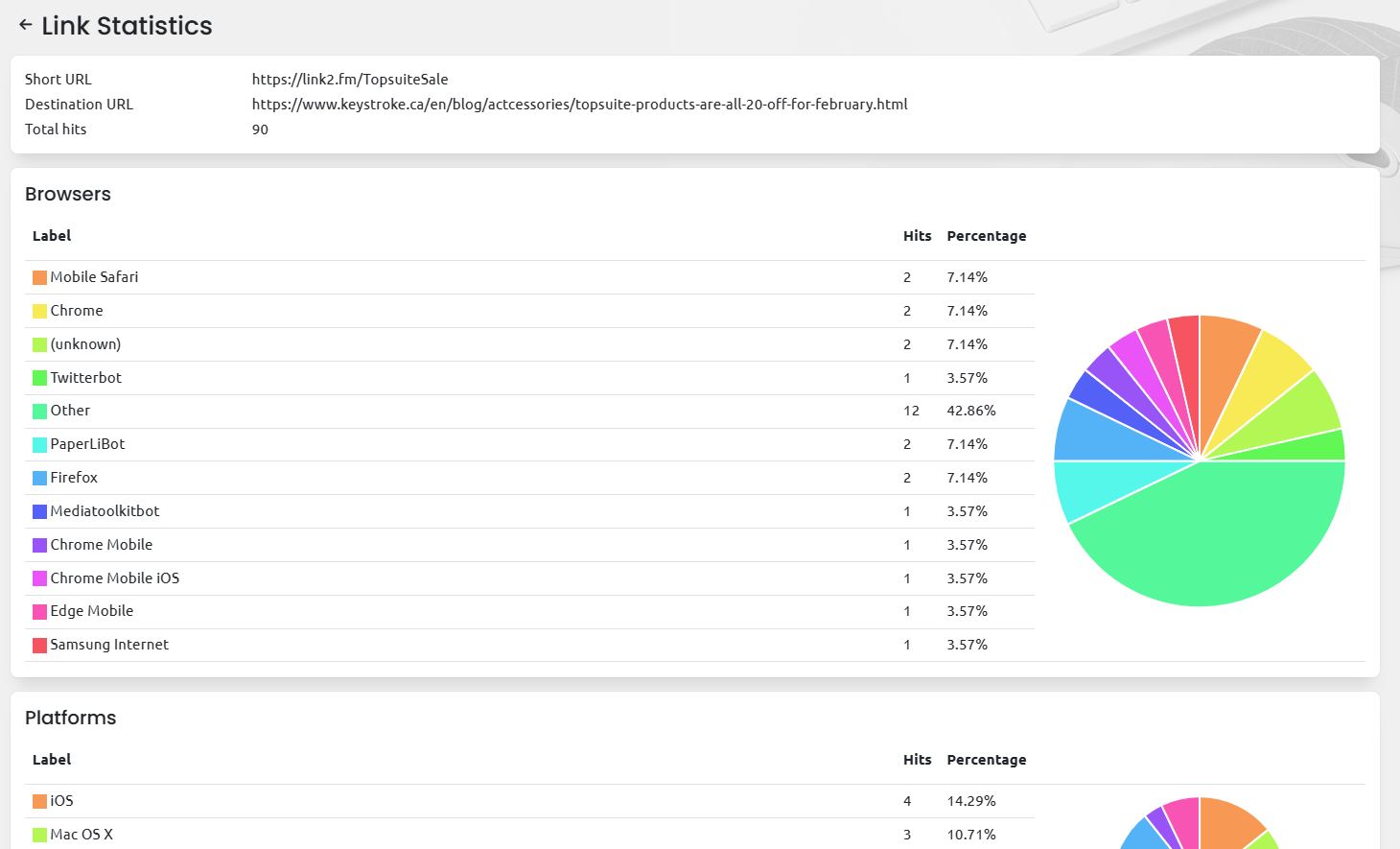Click the Chrome yellow color swatch

click(39, 311)
